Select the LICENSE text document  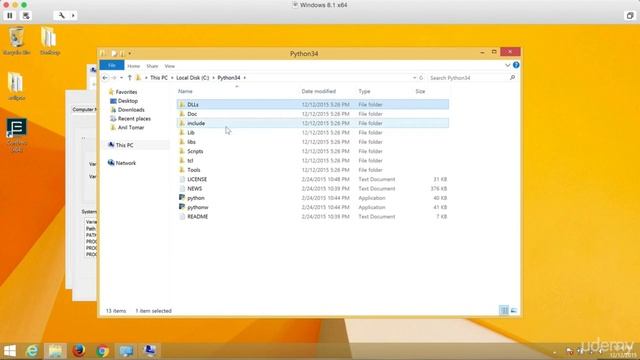point(313,180)
